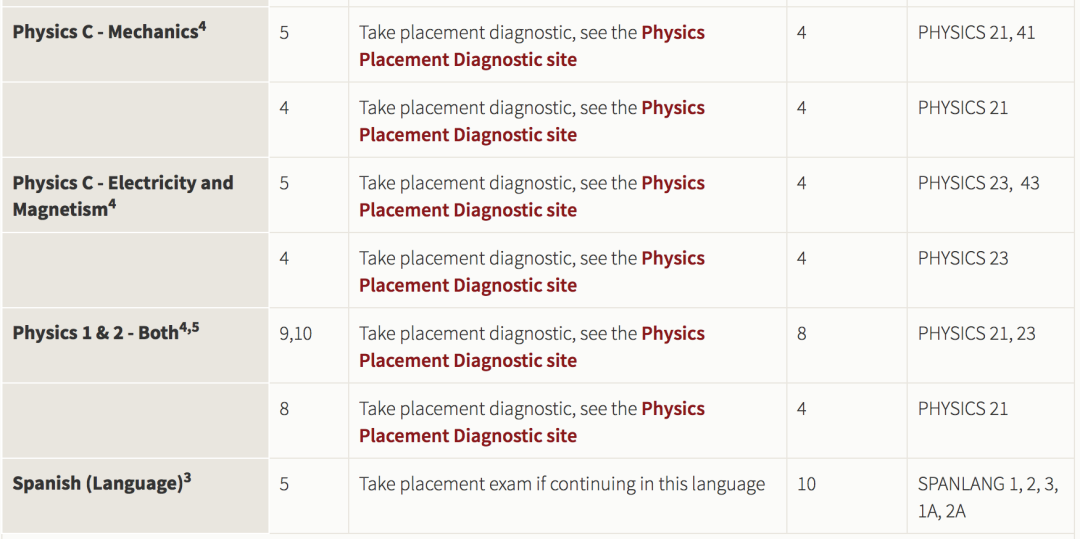Viewport: 1080px width, 539px height.
Task: Click the PHYSICS 21, 23 course cell
Action: click(x=976, y=334)
